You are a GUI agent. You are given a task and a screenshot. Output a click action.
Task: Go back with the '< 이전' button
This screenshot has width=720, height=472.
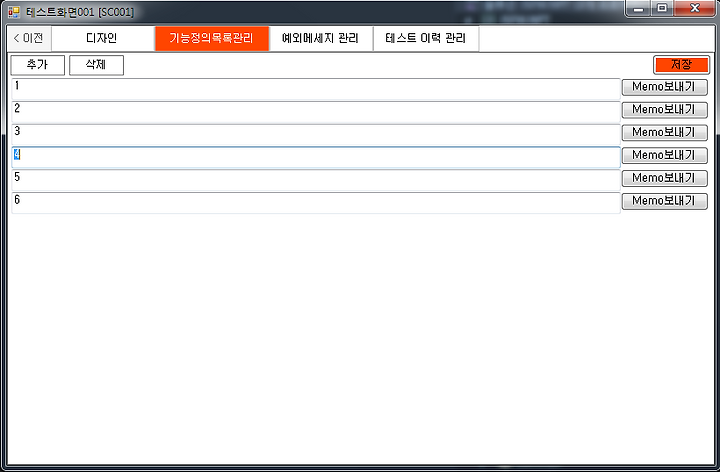pyautogui.click(x=29, y=38)
